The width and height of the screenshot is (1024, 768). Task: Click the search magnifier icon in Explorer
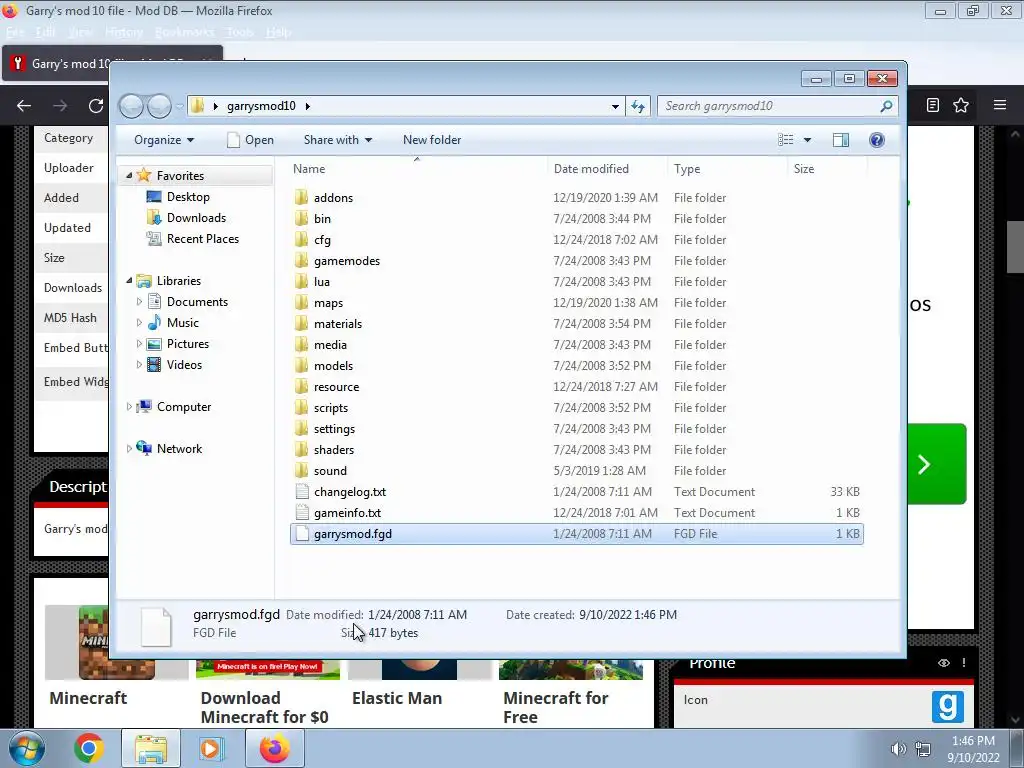(x=886, y=106)
